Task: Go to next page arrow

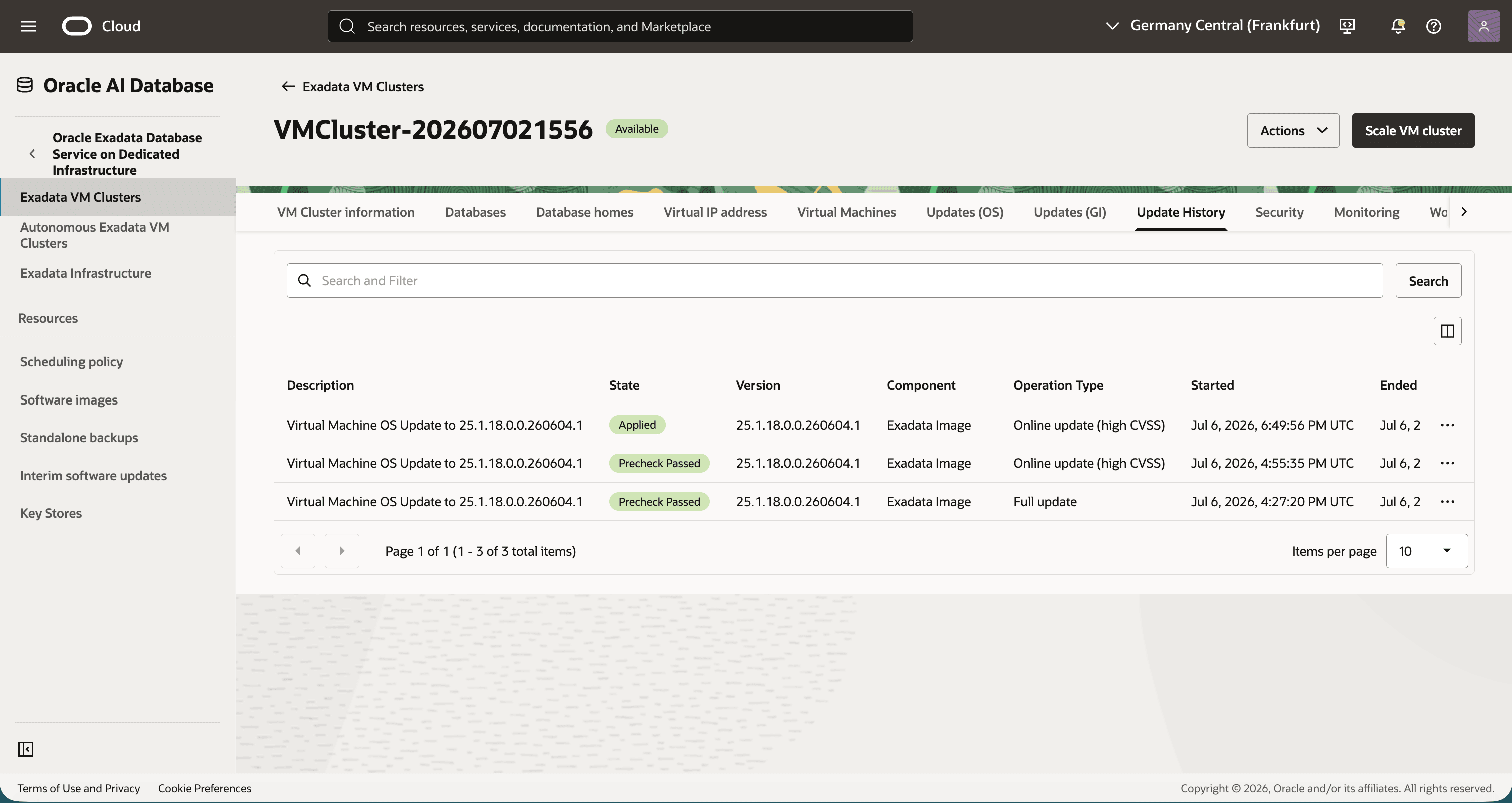Action: tap(342, 551)
